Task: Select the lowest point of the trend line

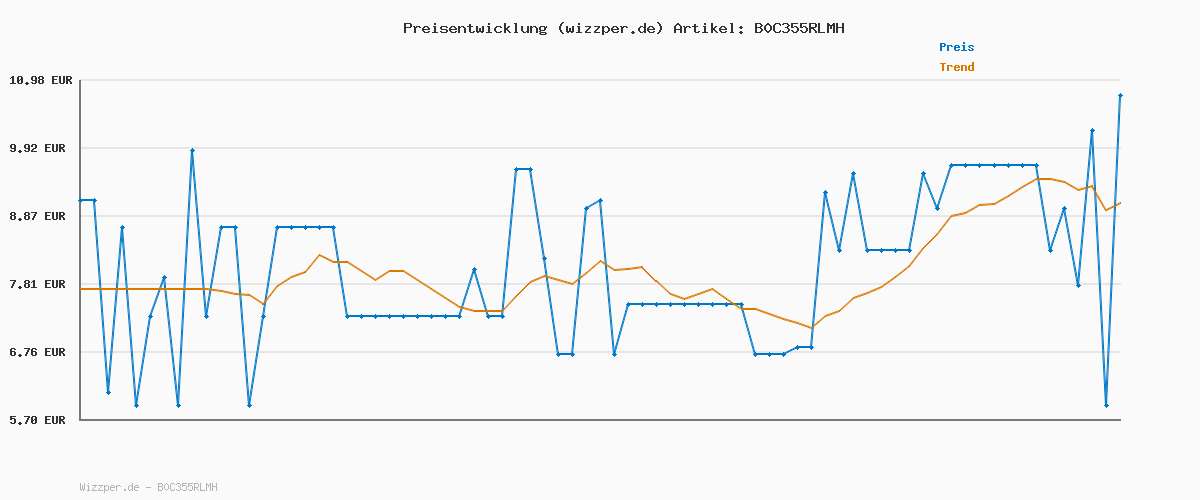Action: click(x=812, y=328)
